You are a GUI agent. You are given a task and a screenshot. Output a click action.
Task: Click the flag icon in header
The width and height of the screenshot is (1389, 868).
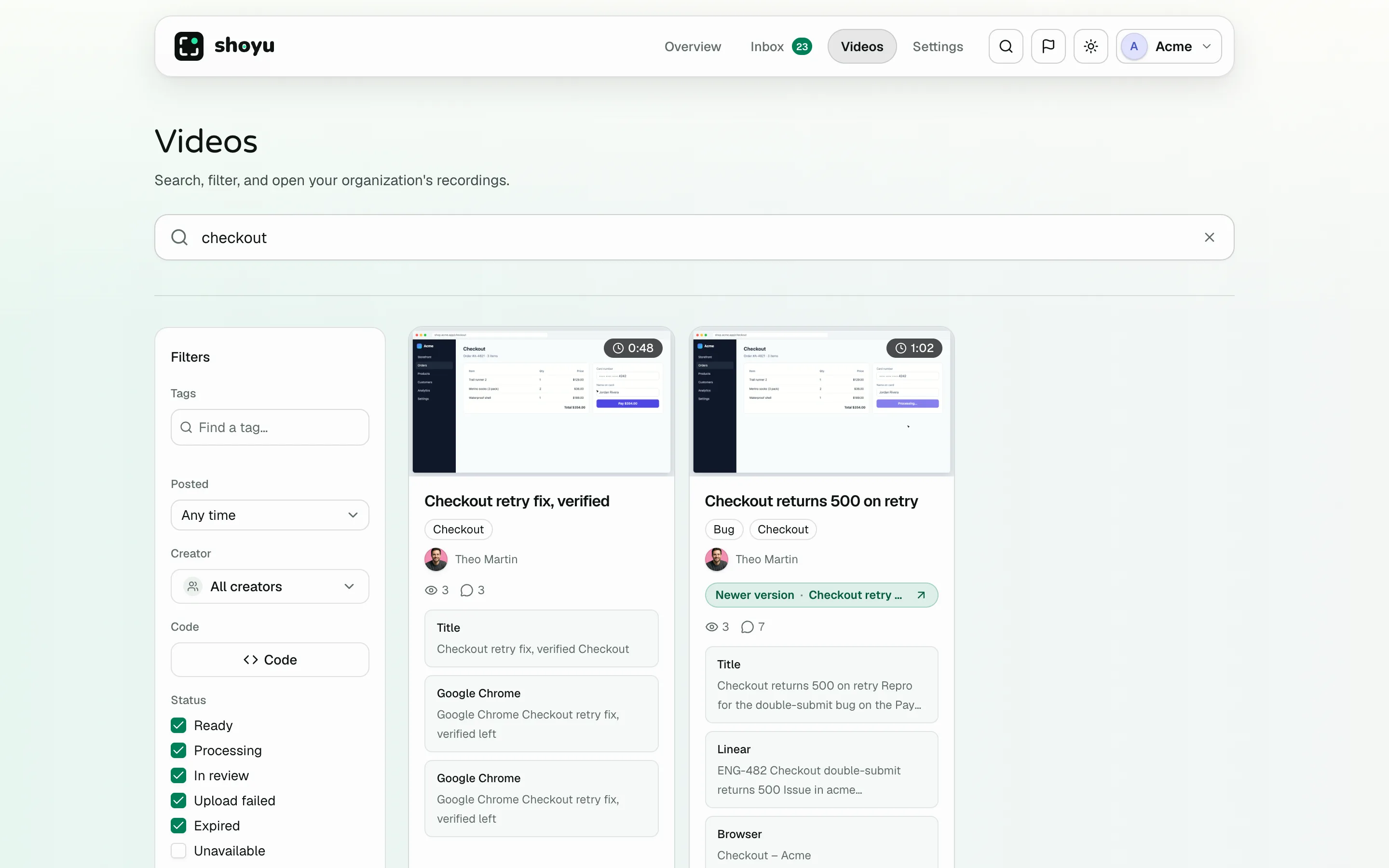coord(1048,46)
